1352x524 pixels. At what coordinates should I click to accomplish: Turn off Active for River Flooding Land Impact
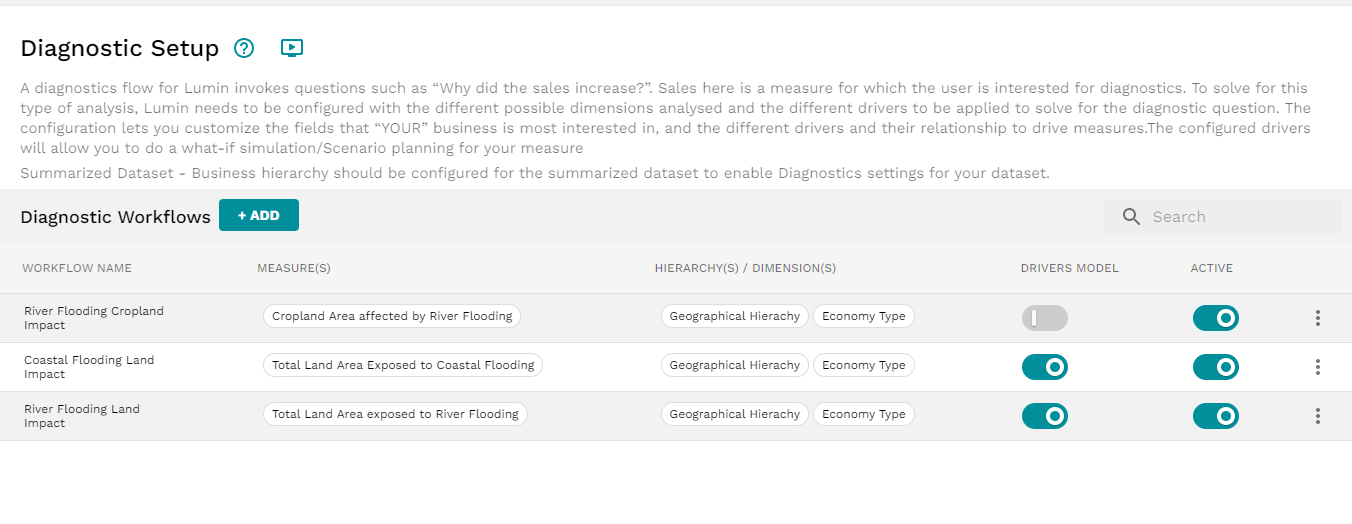coord(1215,416)
